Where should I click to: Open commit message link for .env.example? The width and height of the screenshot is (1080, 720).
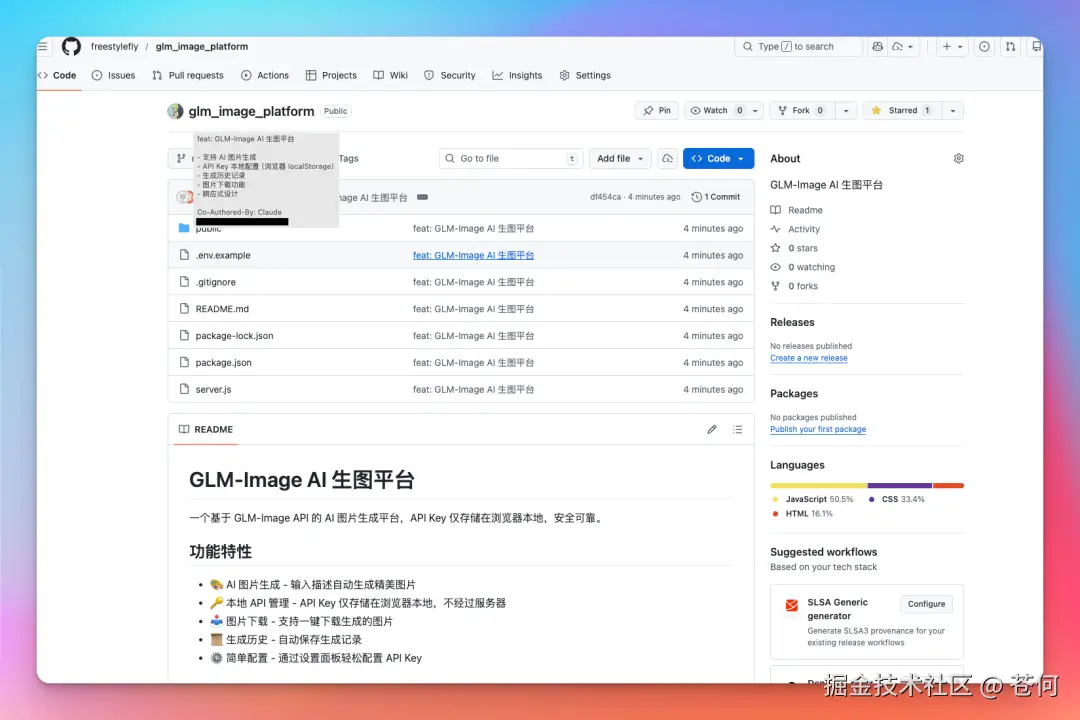coord(473,255)
